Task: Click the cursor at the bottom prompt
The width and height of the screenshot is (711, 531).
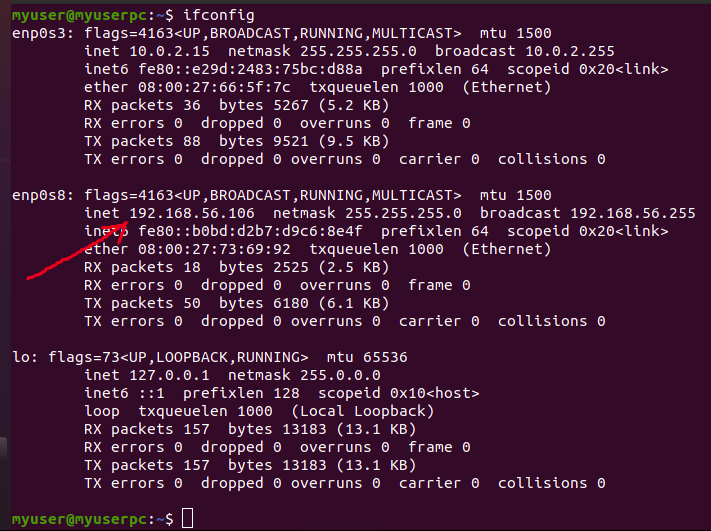Action: point(187,519)
